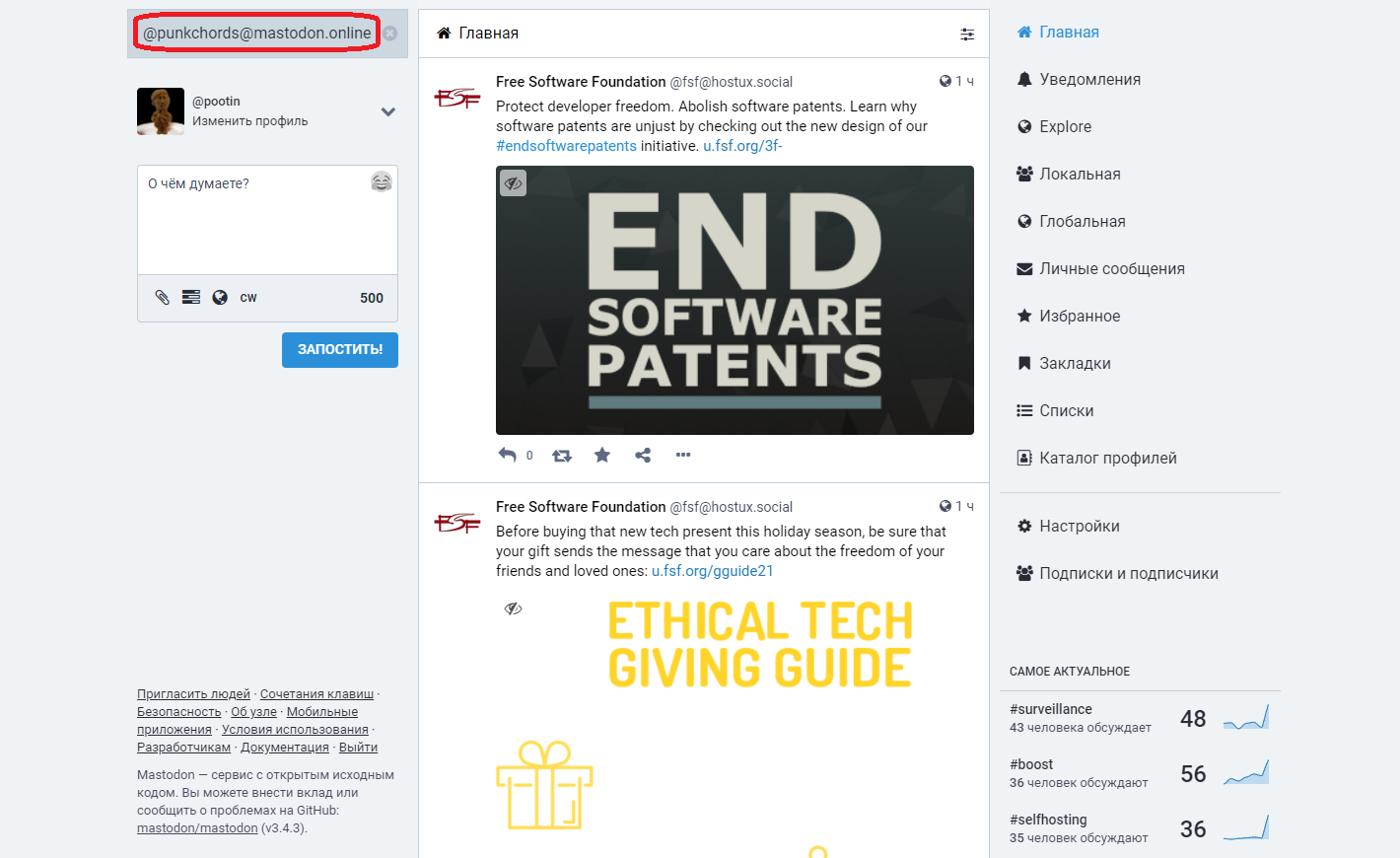Image resolution: width=1400 pixels, height=858 pixels.
Task: Click the #surveillance trend sparkline chart
Action: pyautogui.click(x=1246, y=718)
